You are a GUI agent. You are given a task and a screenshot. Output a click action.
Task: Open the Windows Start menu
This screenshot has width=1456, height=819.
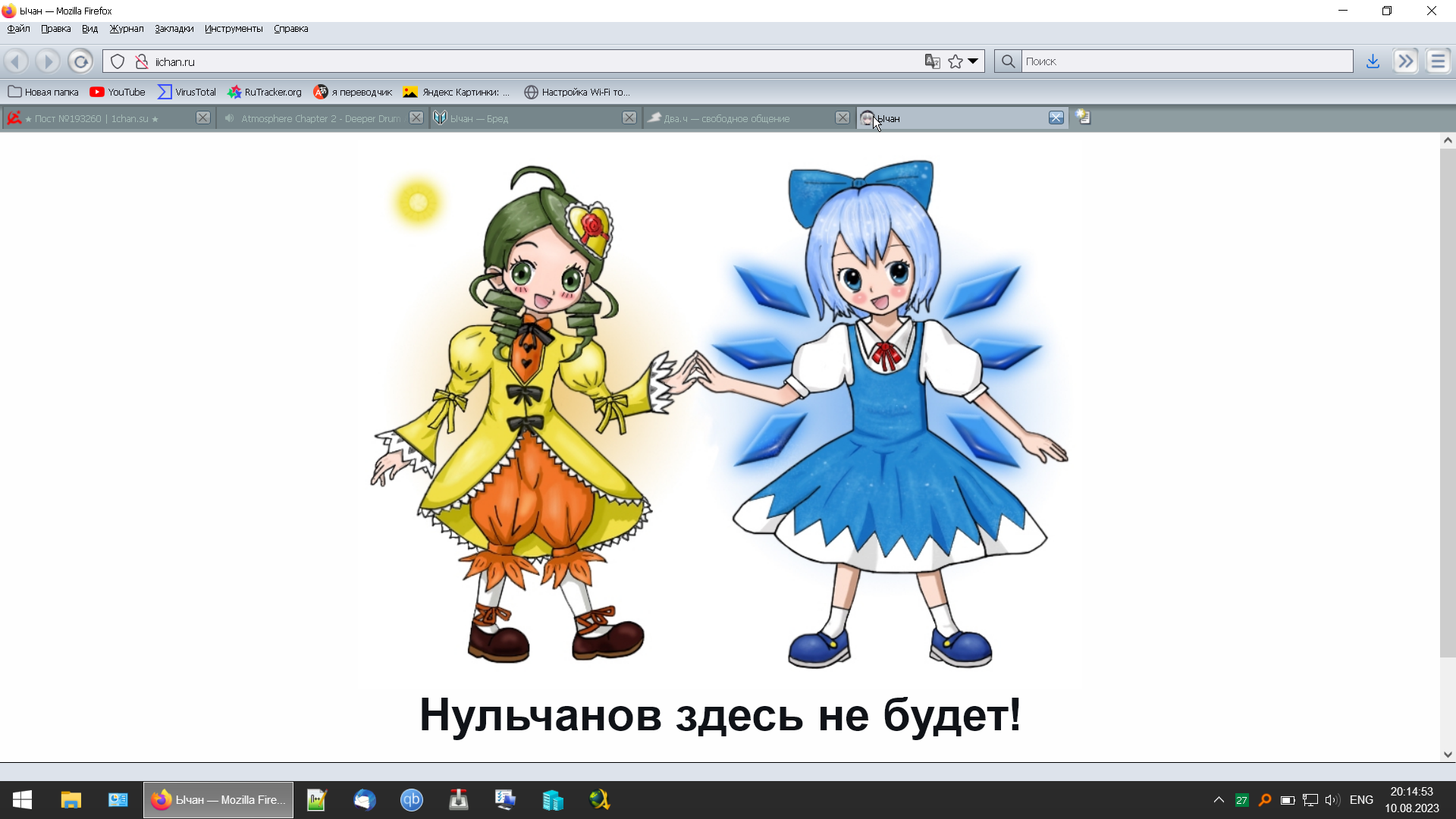click(22, 800)
